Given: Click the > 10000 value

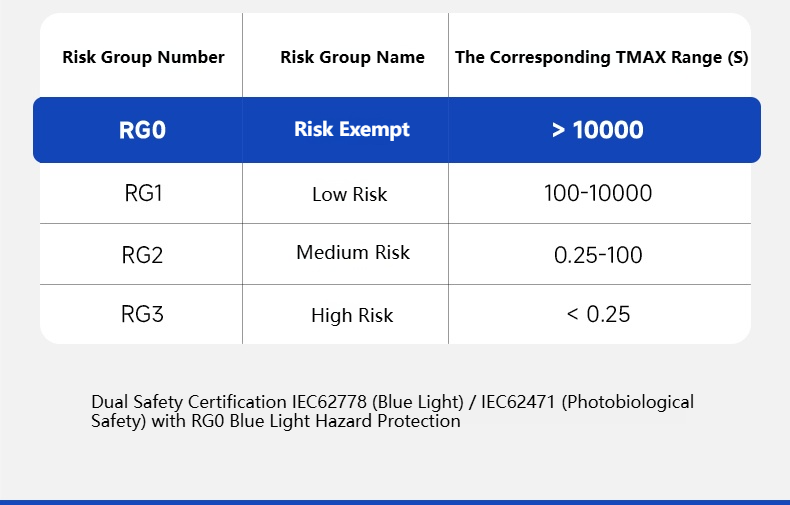Looking at the screenshot, I should point(598,130).
